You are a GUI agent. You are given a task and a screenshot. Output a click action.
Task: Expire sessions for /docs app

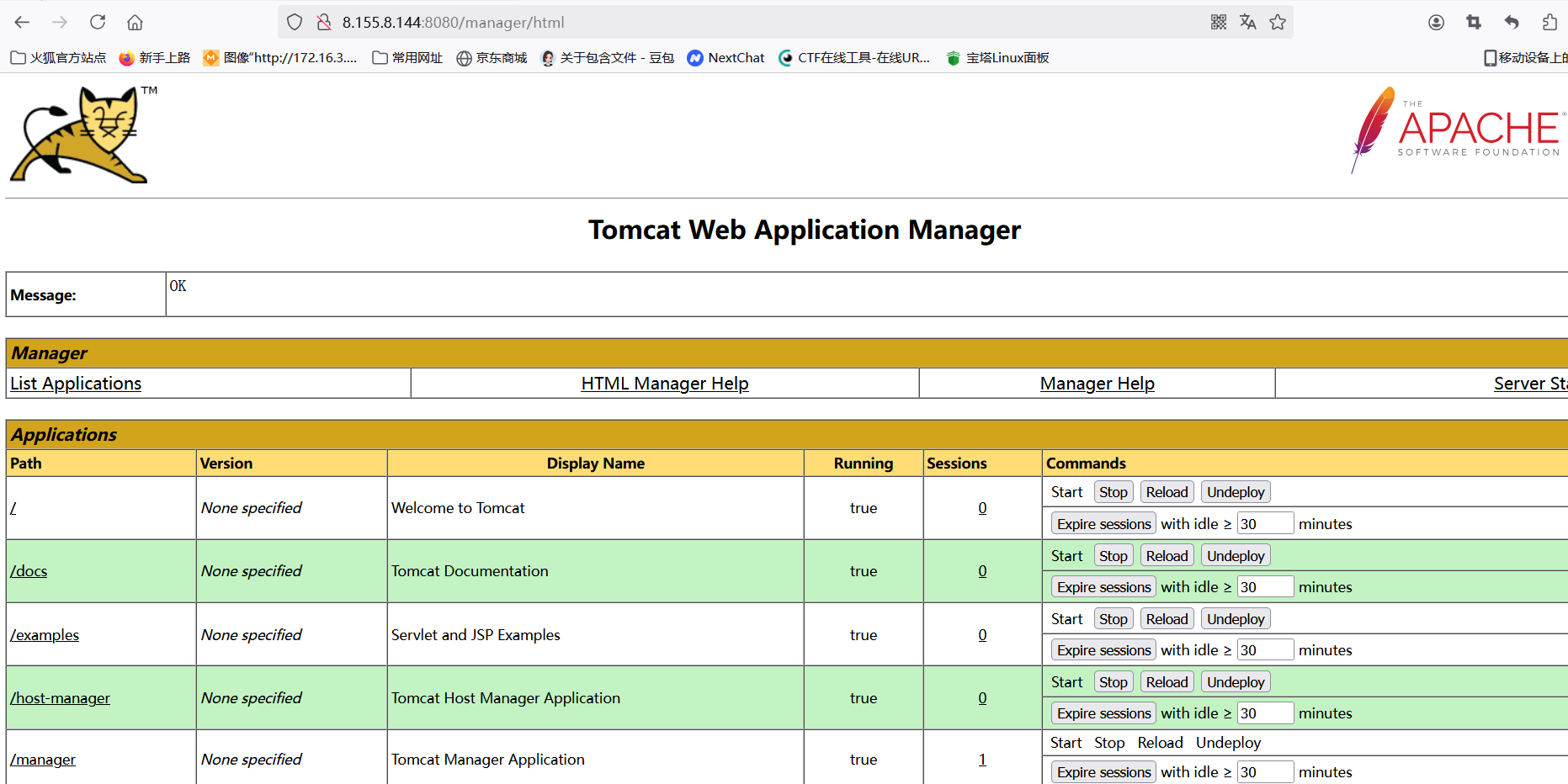point(1103,587)
